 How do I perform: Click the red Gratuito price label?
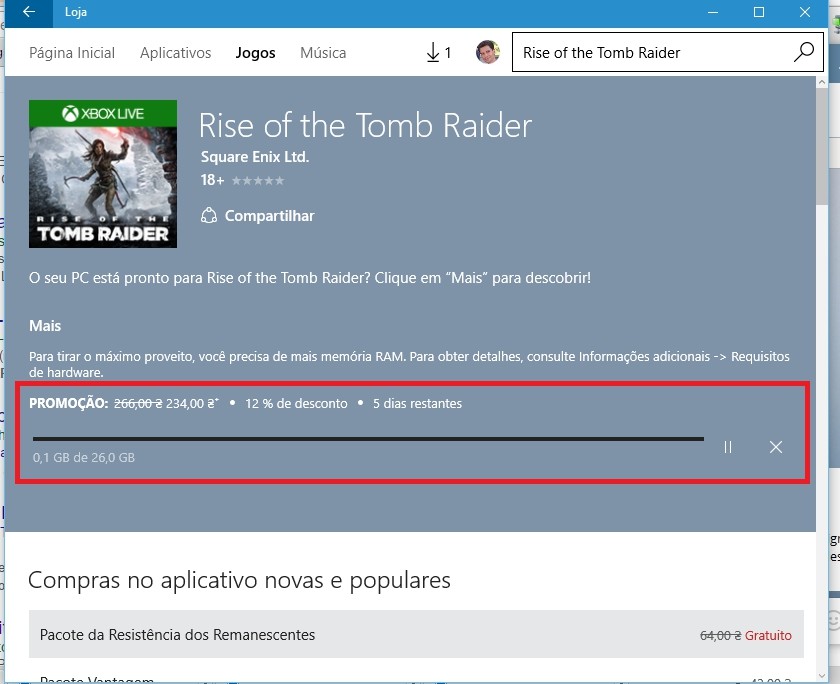(768, 635)
